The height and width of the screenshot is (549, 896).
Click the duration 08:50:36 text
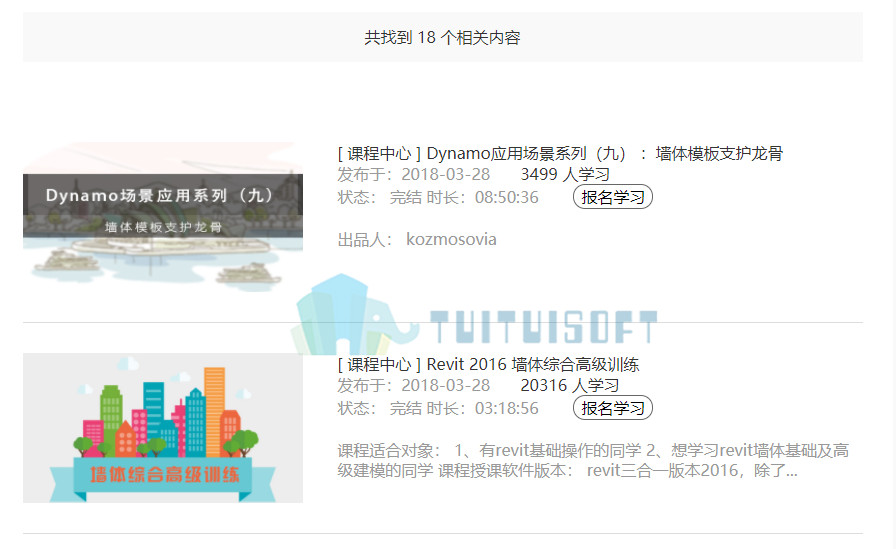click(506, 197)
